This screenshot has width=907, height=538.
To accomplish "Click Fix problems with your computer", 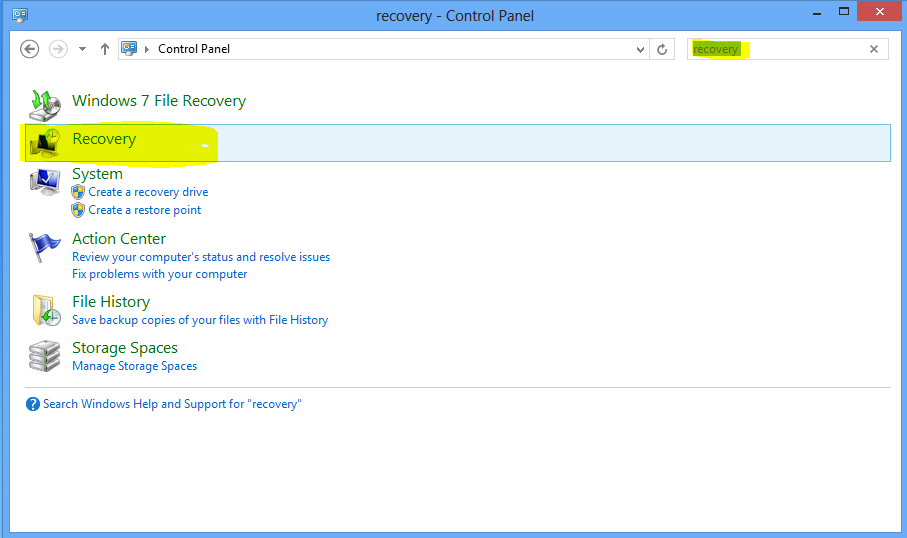I will coord(159,274).
